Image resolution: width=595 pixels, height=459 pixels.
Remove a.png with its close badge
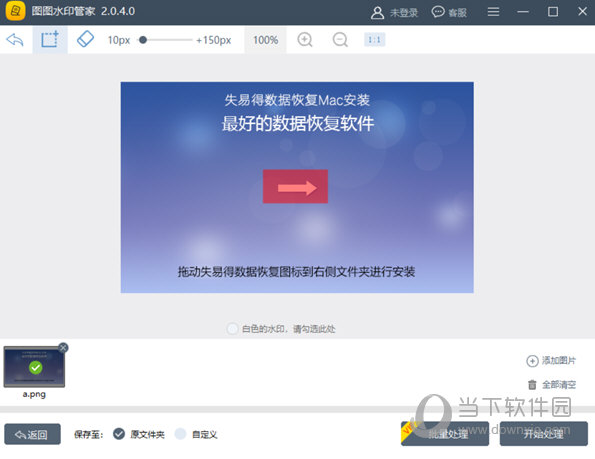(63, 347)
